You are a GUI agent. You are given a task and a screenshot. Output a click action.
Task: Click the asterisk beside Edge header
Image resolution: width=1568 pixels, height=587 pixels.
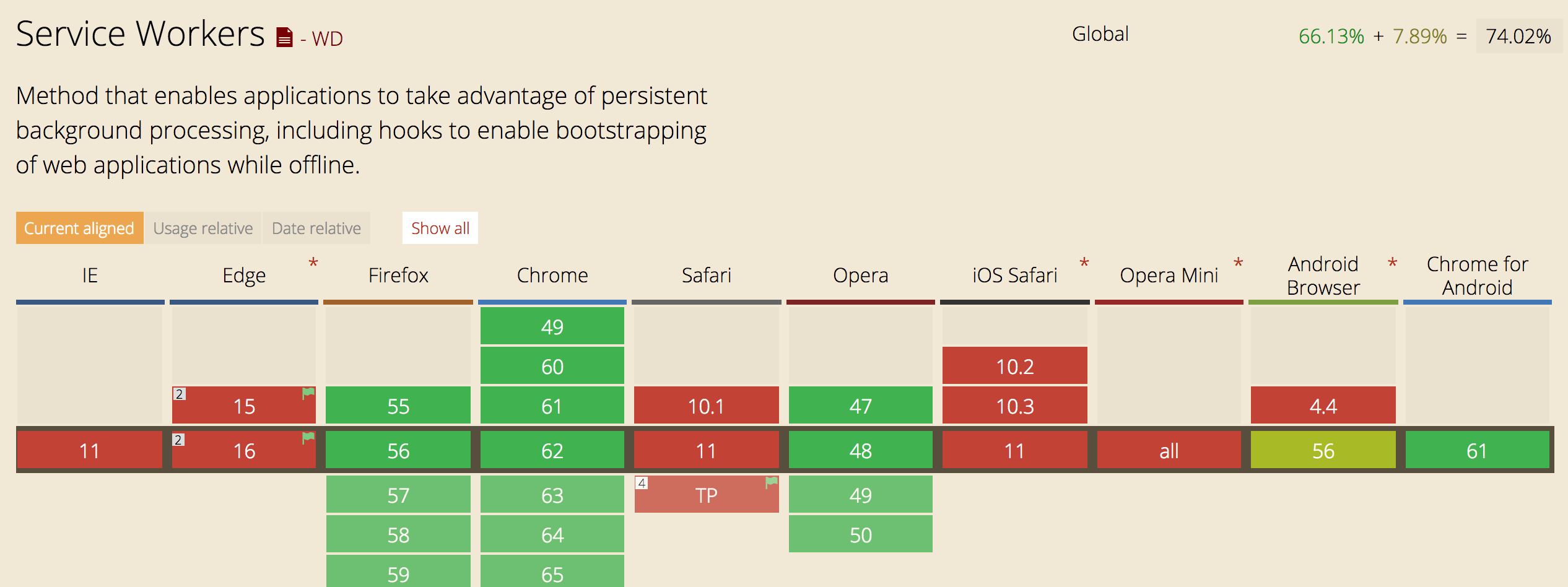pos(313,263)
